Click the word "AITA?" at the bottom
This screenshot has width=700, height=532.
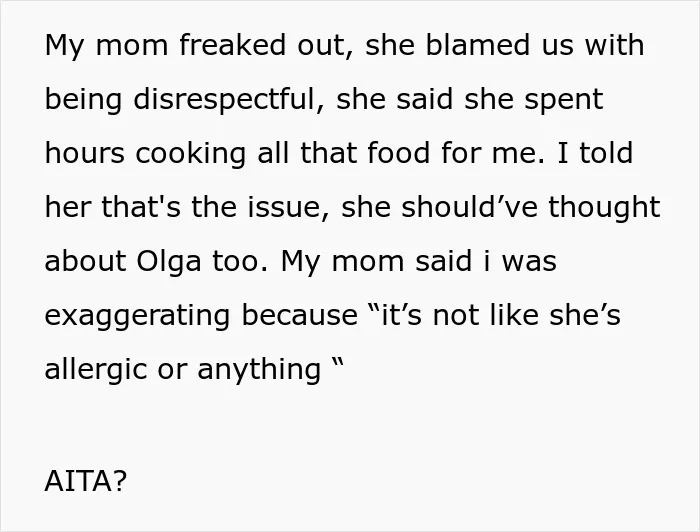click(86, 481)
